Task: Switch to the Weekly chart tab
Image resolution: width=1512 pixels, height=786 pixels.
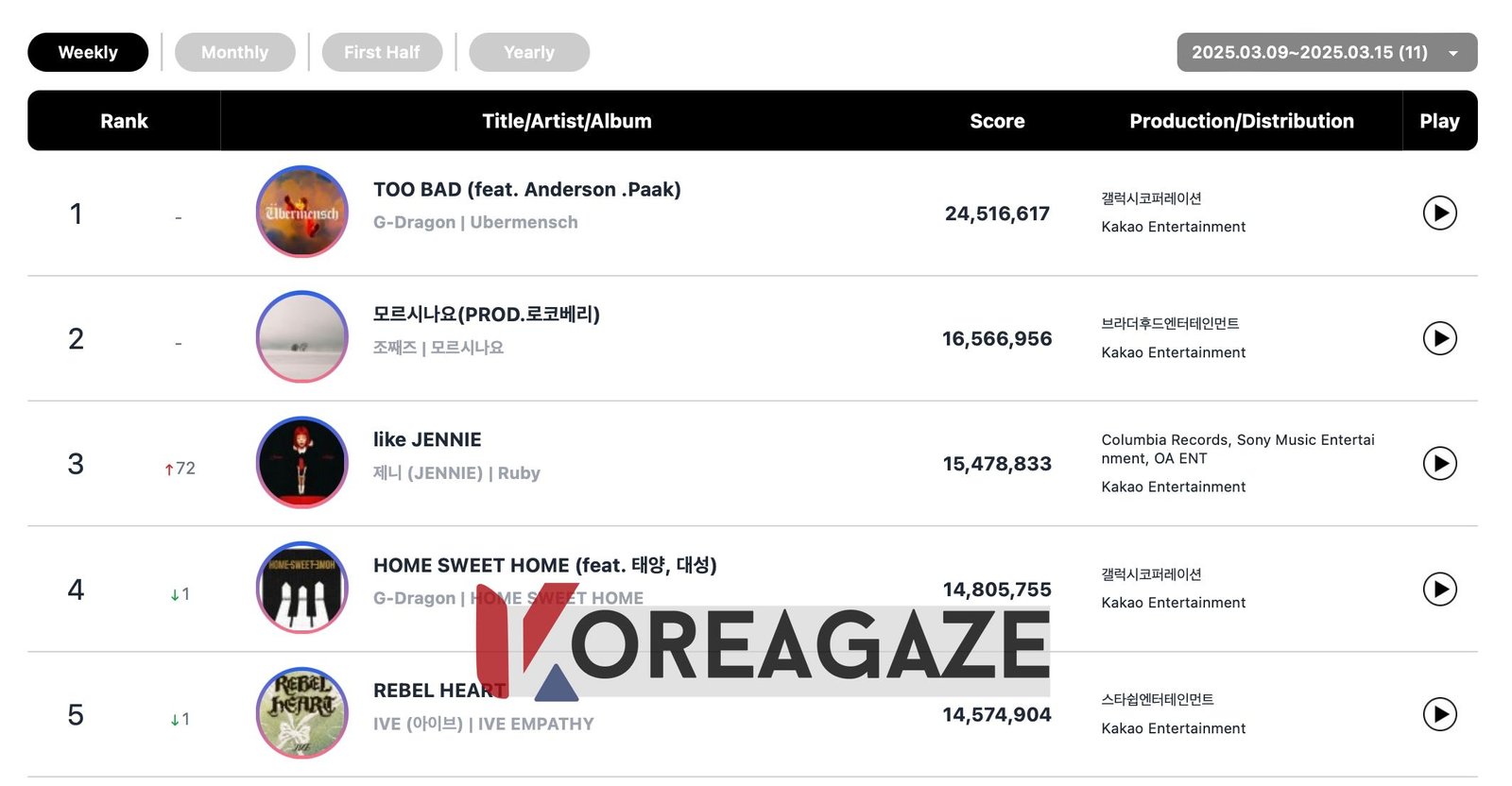Action: coord(88,52)
